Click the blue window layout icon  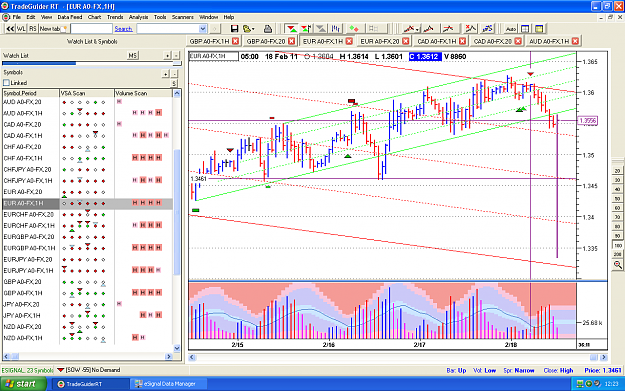(525, 29)
